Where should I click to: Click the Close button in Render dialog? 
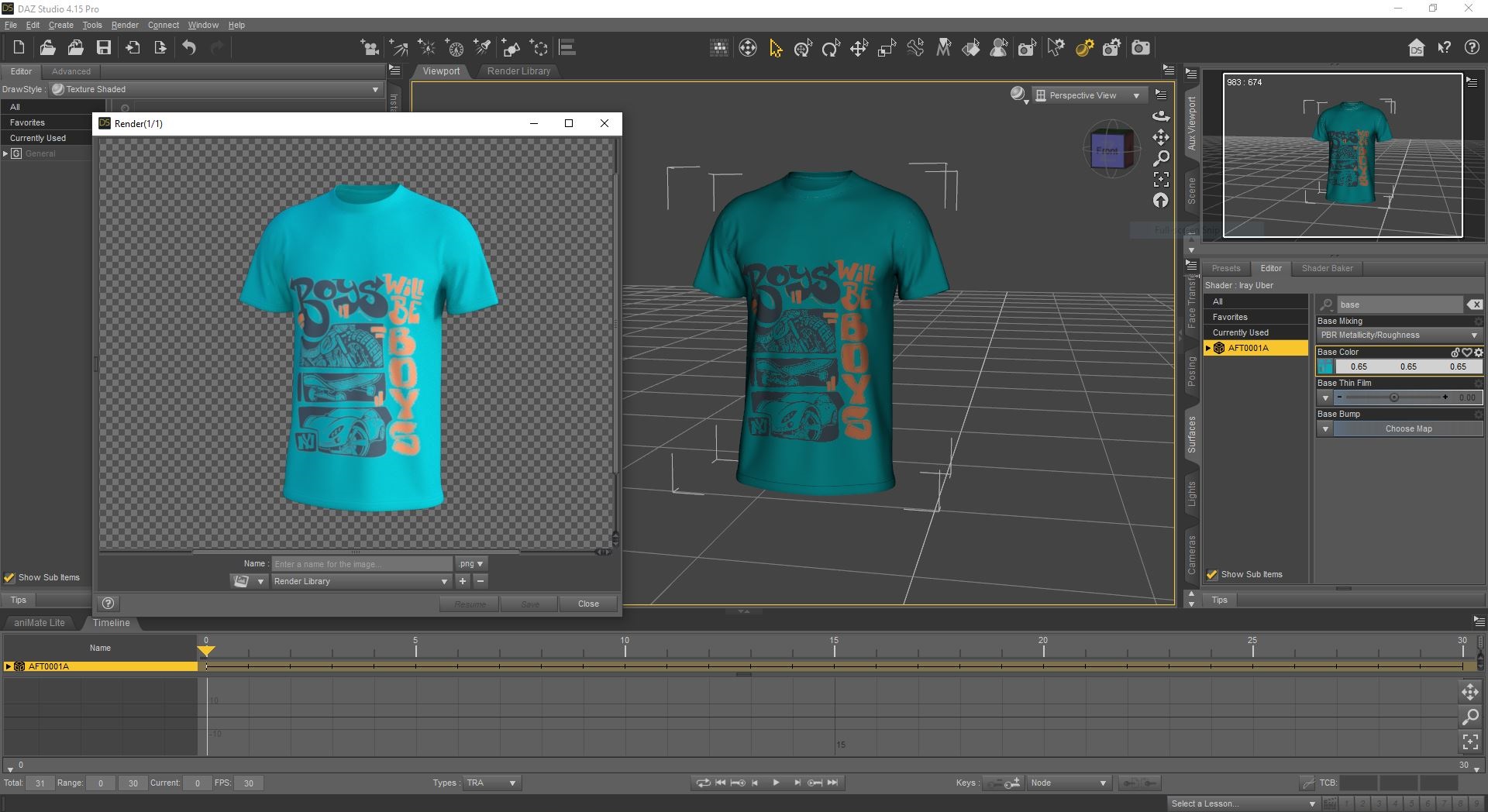point(588,604)
